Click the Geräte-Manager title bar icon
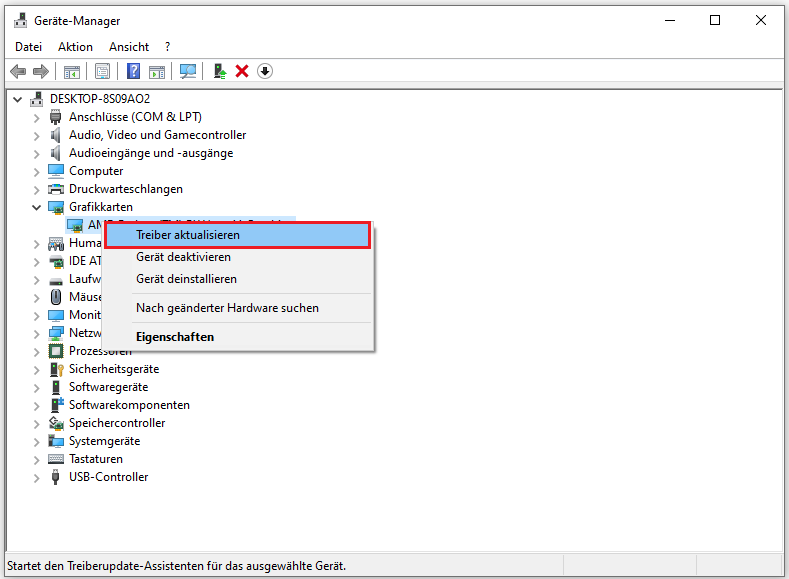789x579 pixels. pyautogui.click(x=21, y=21)
